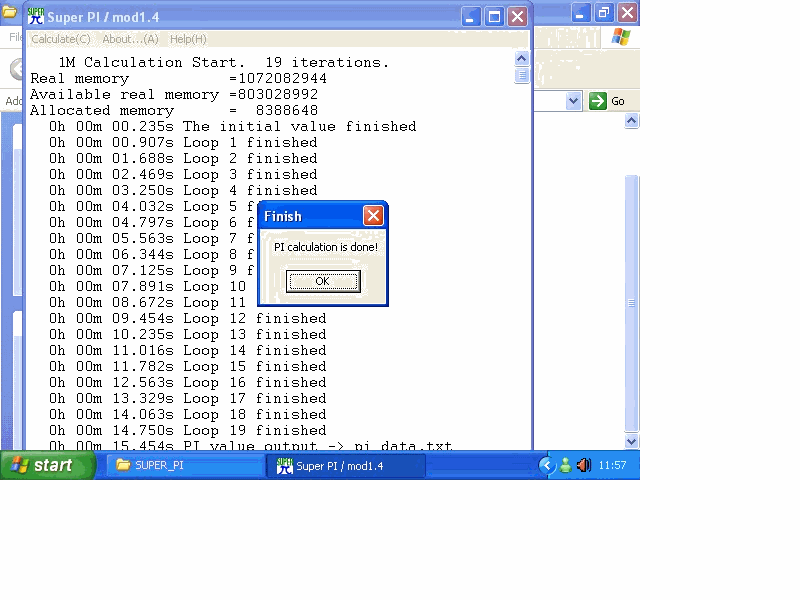
Task: Click the Allocated memory value 8388648
Action: 287,110
